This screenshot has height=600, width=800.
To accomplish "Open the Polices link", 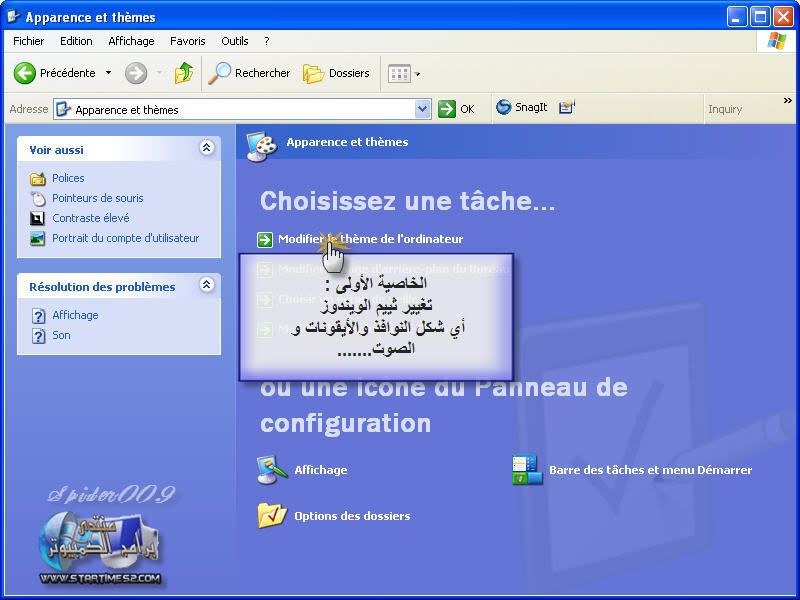I will click(x=68, y=178).
